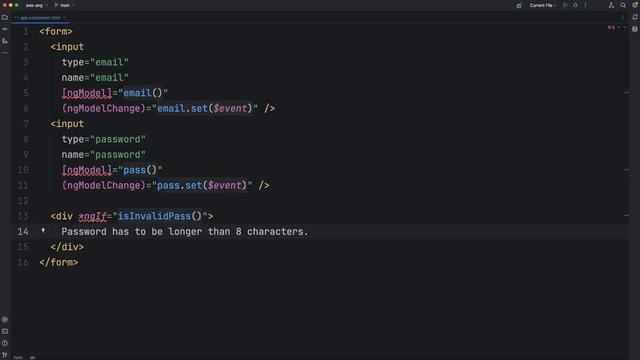The height and width of the screenshot is (360, 640).
Task: Click line number 14 in the gutter
Action: [23, 231]
